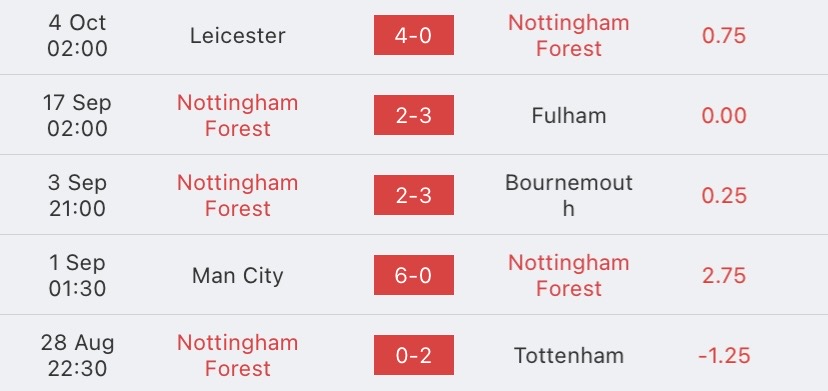Open Nottingham Forest in the Tottenham row

tap(238, 355)
